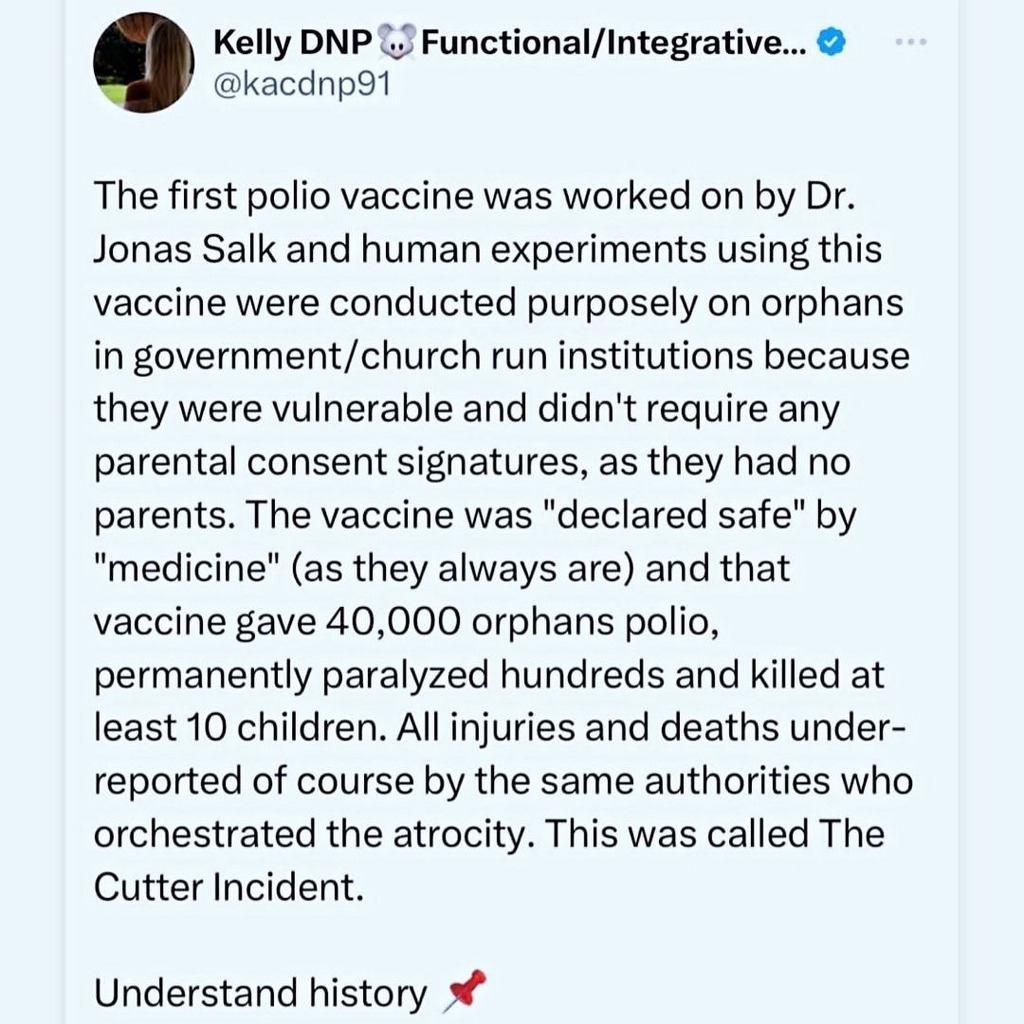This screenshot has width=1024, height=1024.
Task: Click the words "Understand history"
Action: (260, 993)
